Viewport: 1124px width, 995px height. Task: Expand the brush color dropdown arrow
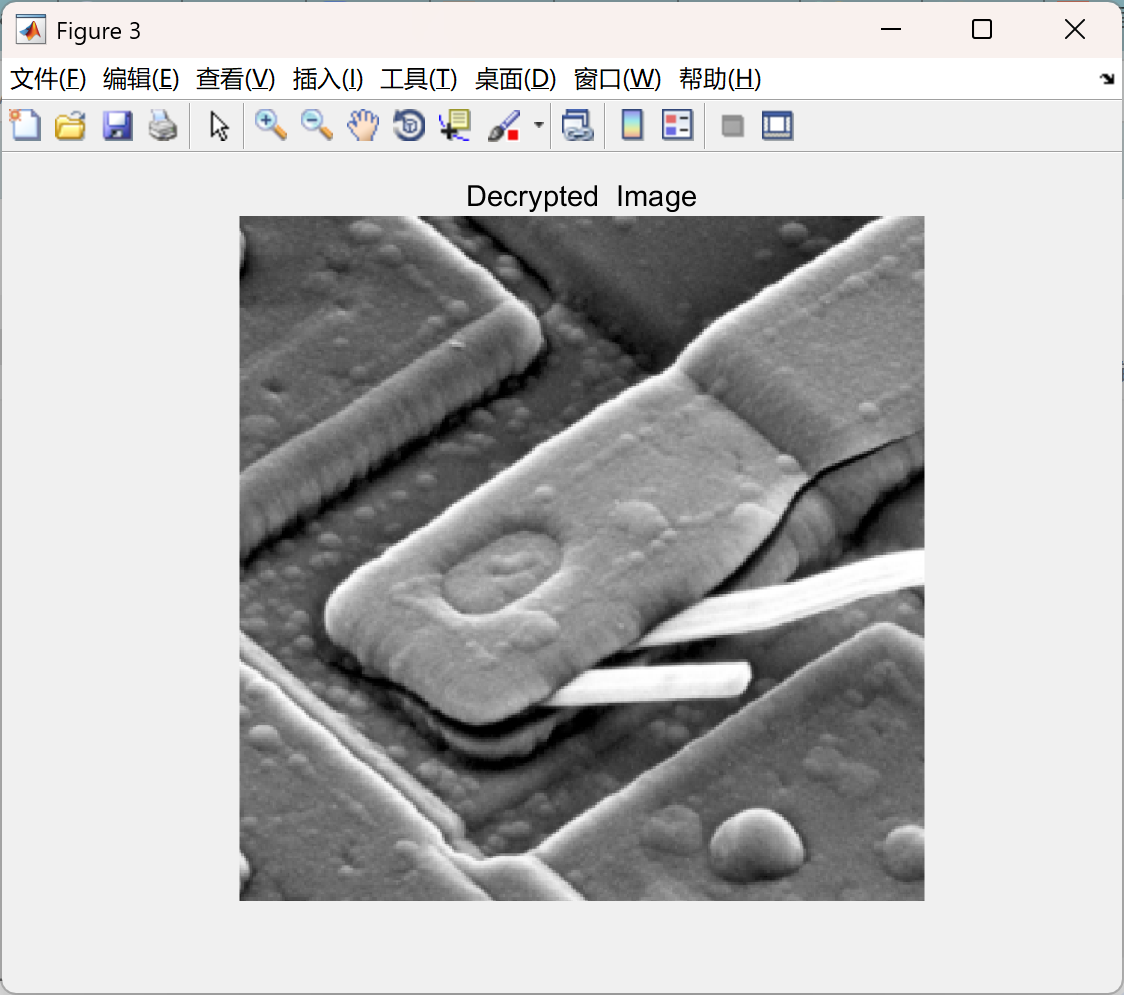point(538,125)
